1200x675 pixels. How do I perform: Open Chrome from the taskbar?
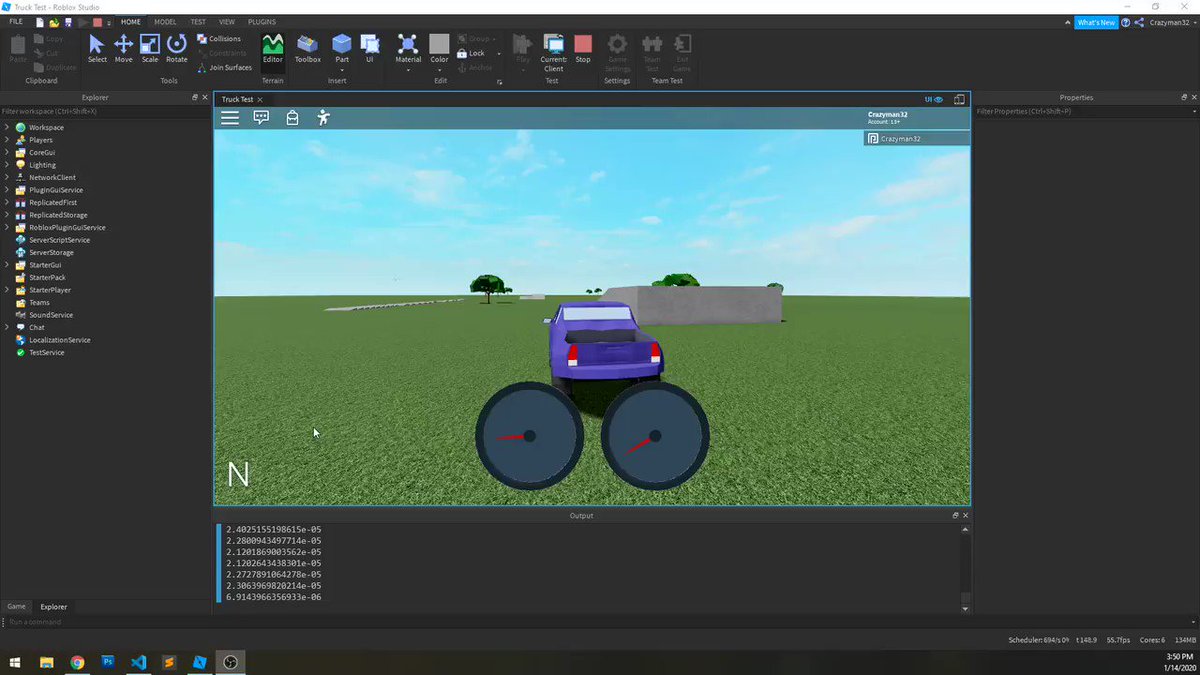tap(77, 662)
